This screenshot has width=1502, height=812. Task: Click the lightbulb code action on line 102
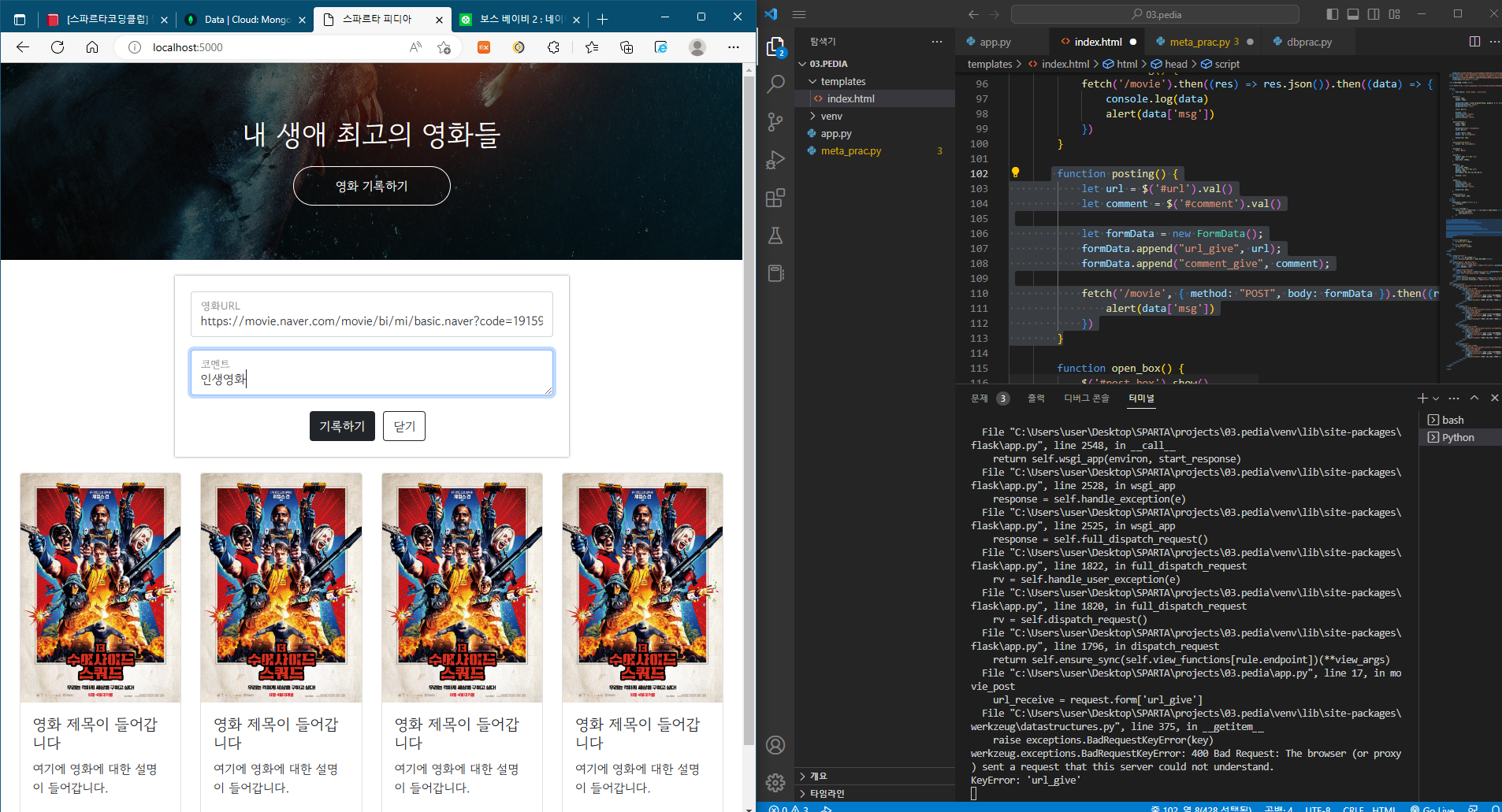pyautogui.click(x=1015, y=172)
